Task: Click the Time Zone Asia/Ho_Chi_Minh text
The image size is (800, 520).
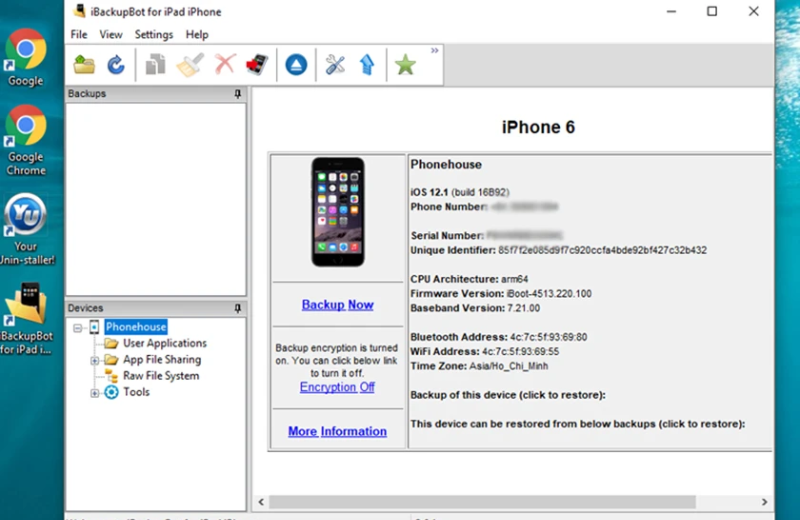Action: pyautogui.click(x=479, y=366)
